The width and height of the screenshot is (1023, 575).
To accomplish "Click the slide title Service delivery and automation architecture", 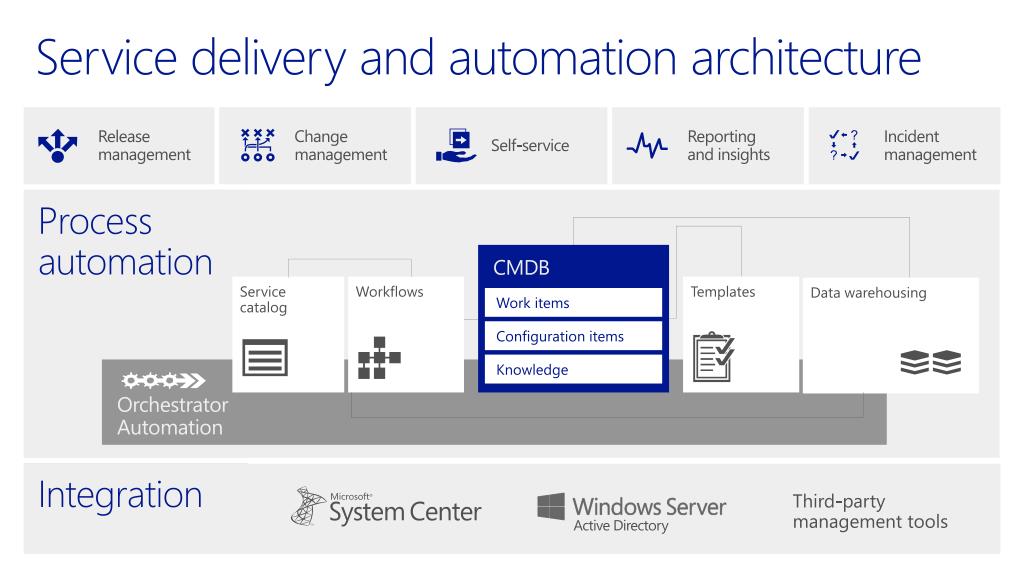I will click(478, 59).
